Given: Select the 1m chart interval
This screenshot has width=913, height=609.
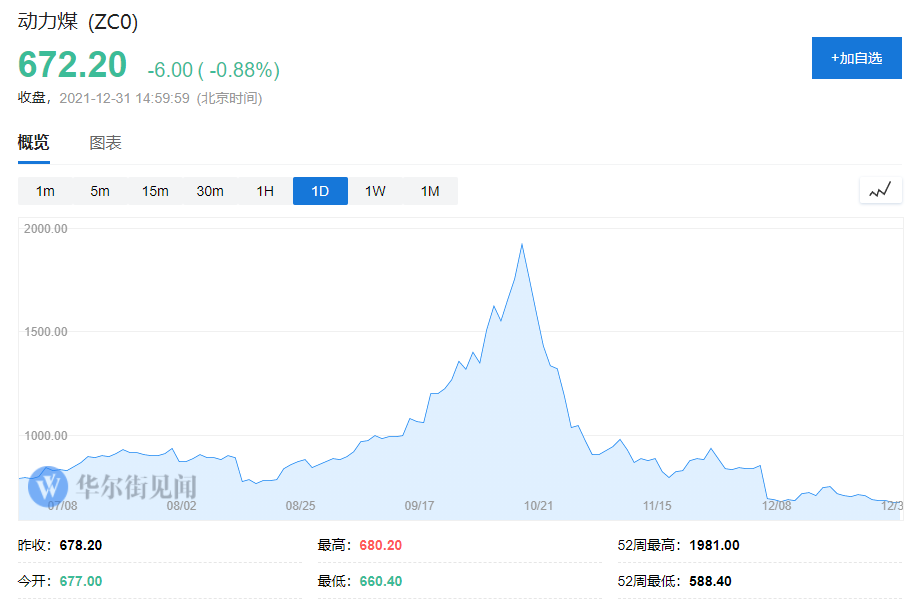Looking at the screenshot, I should [45, 191].
